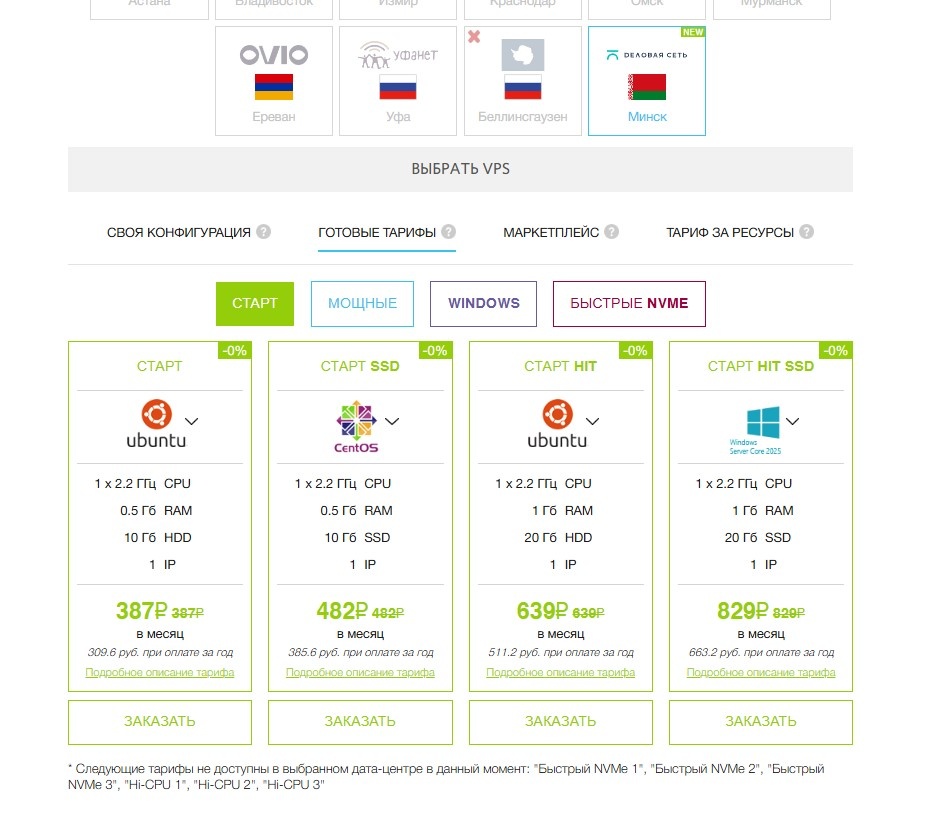Select the Уфа Уфанет data center tile

(397, 81)
